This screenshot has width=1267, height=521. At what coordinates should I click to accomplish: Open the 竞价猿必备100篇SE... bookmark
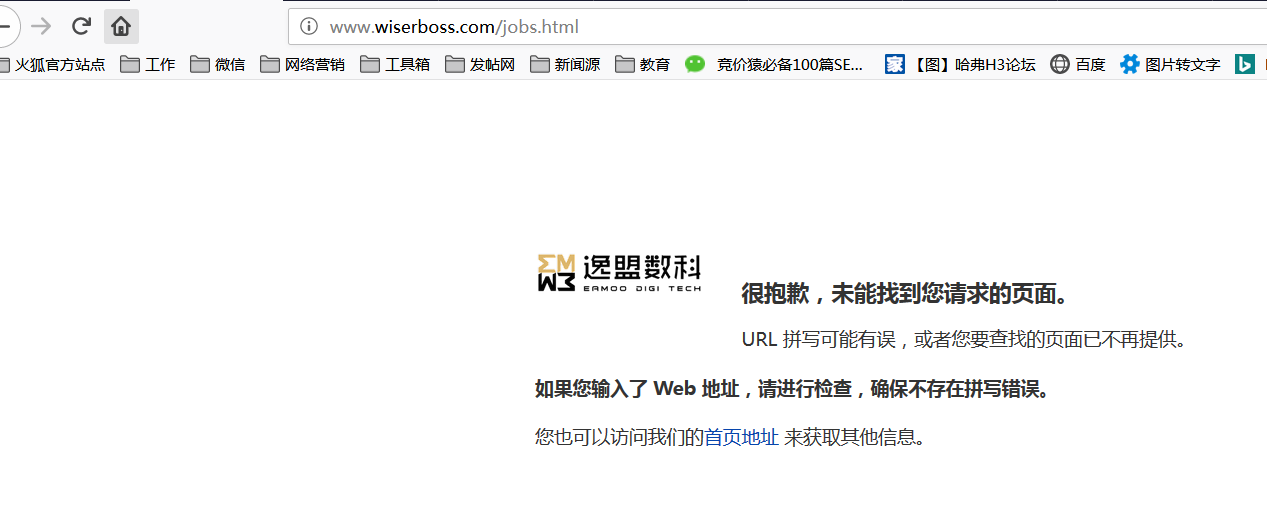point(775,64)
